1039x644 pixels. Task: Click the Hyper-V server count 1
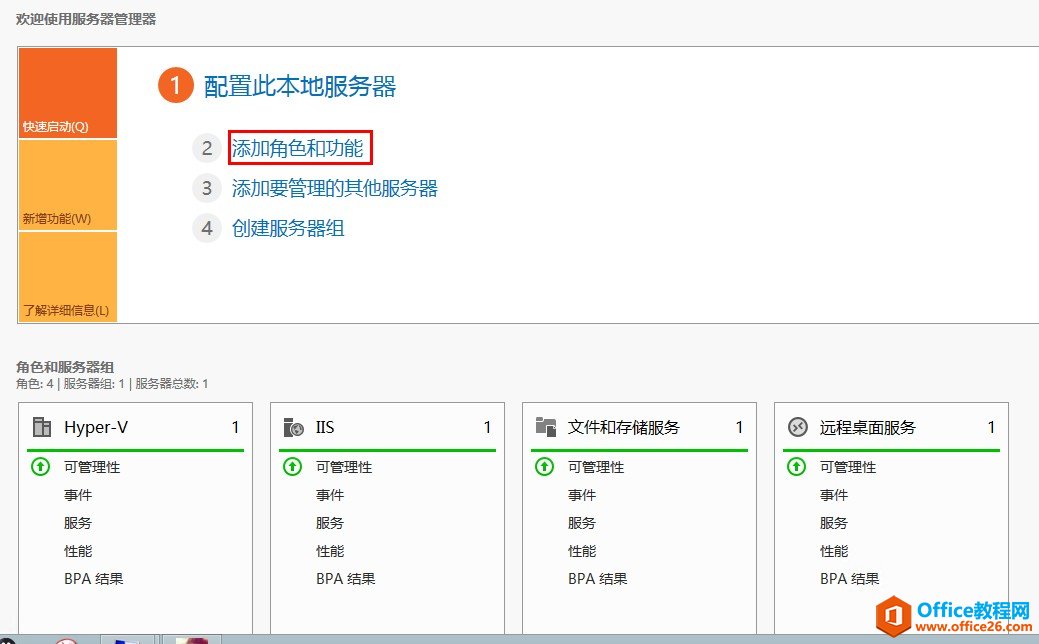coord(235,427)
